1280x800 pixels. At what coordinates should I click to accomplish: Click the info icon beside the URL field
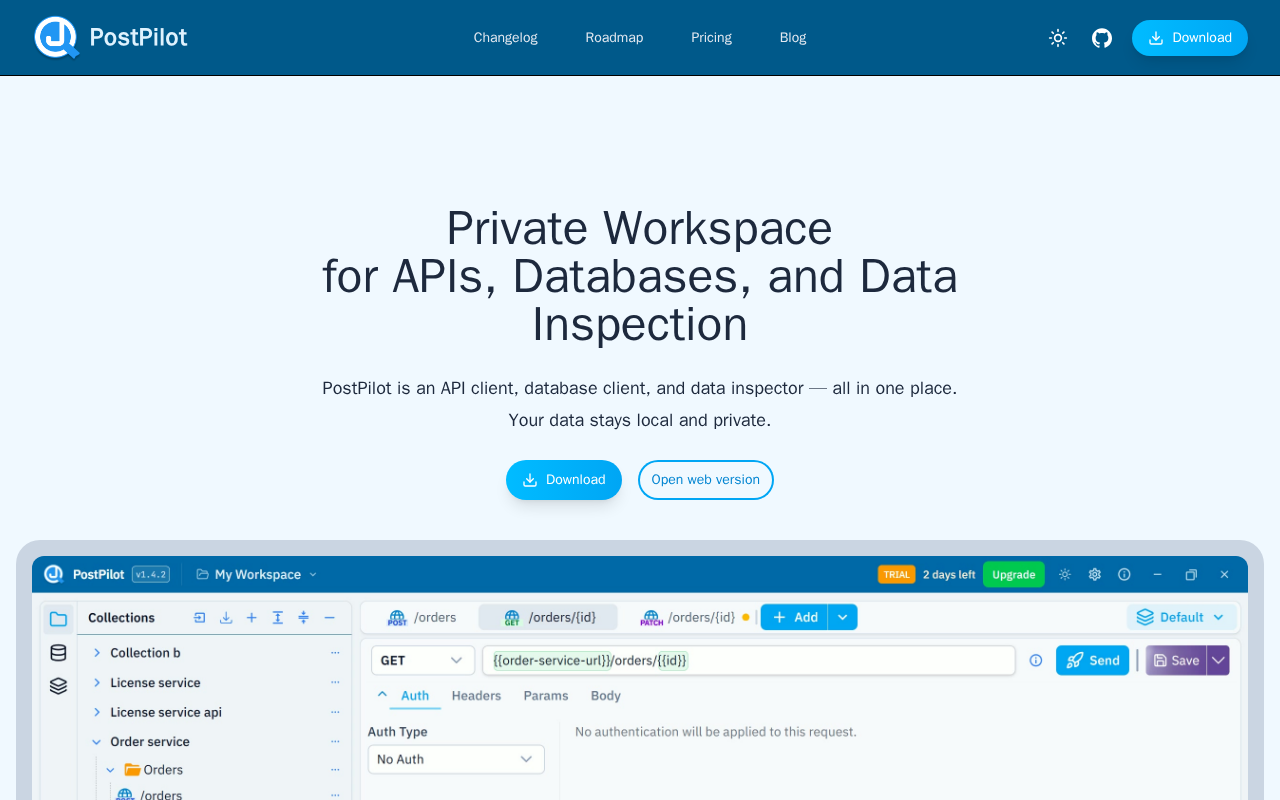(1036, 661)
